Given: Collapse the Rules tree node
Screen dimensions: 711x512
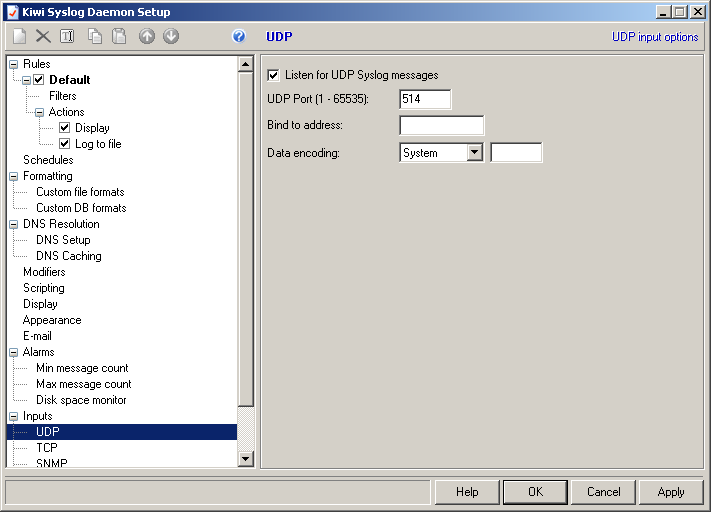Looking at the screenshot, I should click(x=14, y=64).
